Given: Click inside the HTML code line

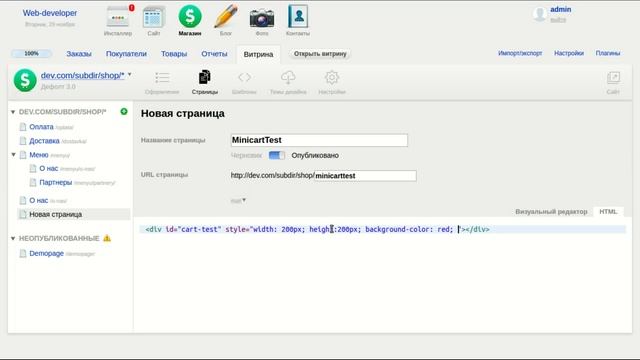Looking at the screenshot, I should (383, 229).
